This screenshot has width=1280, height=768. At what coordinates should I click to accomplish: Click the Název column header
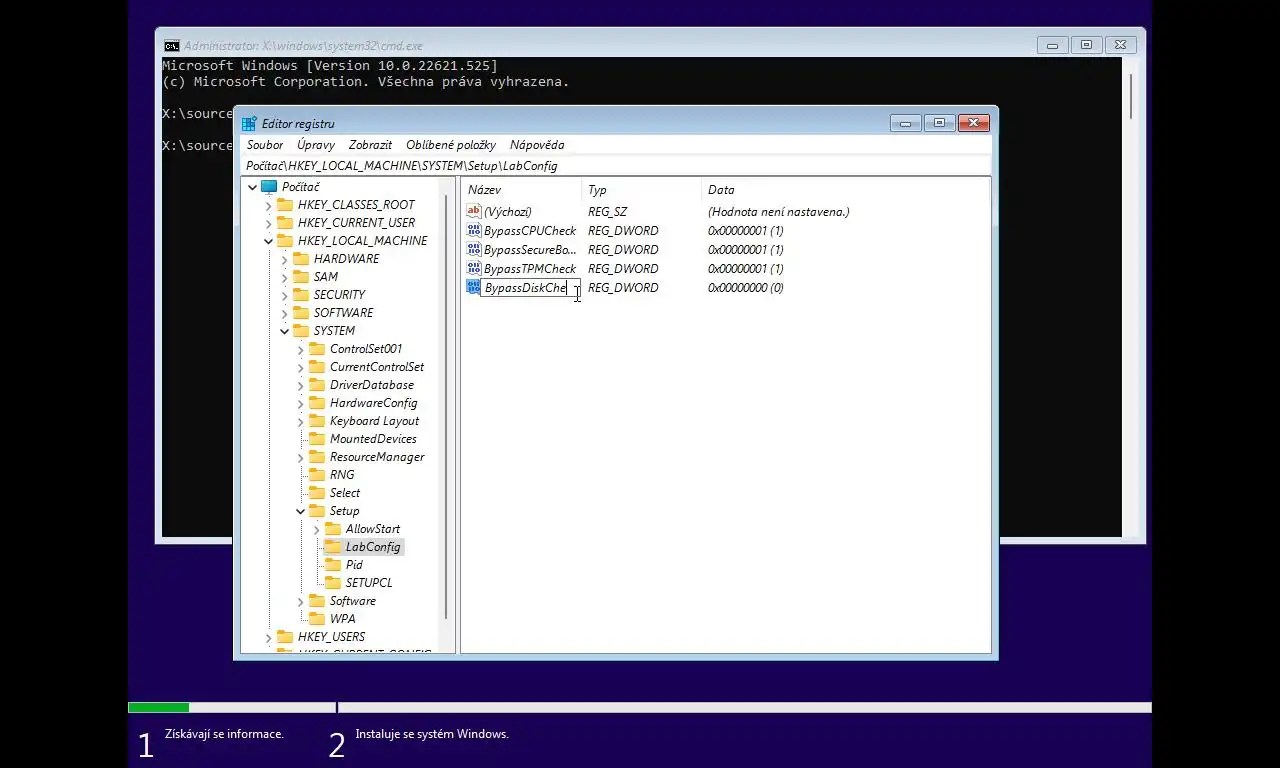point(521,189)
